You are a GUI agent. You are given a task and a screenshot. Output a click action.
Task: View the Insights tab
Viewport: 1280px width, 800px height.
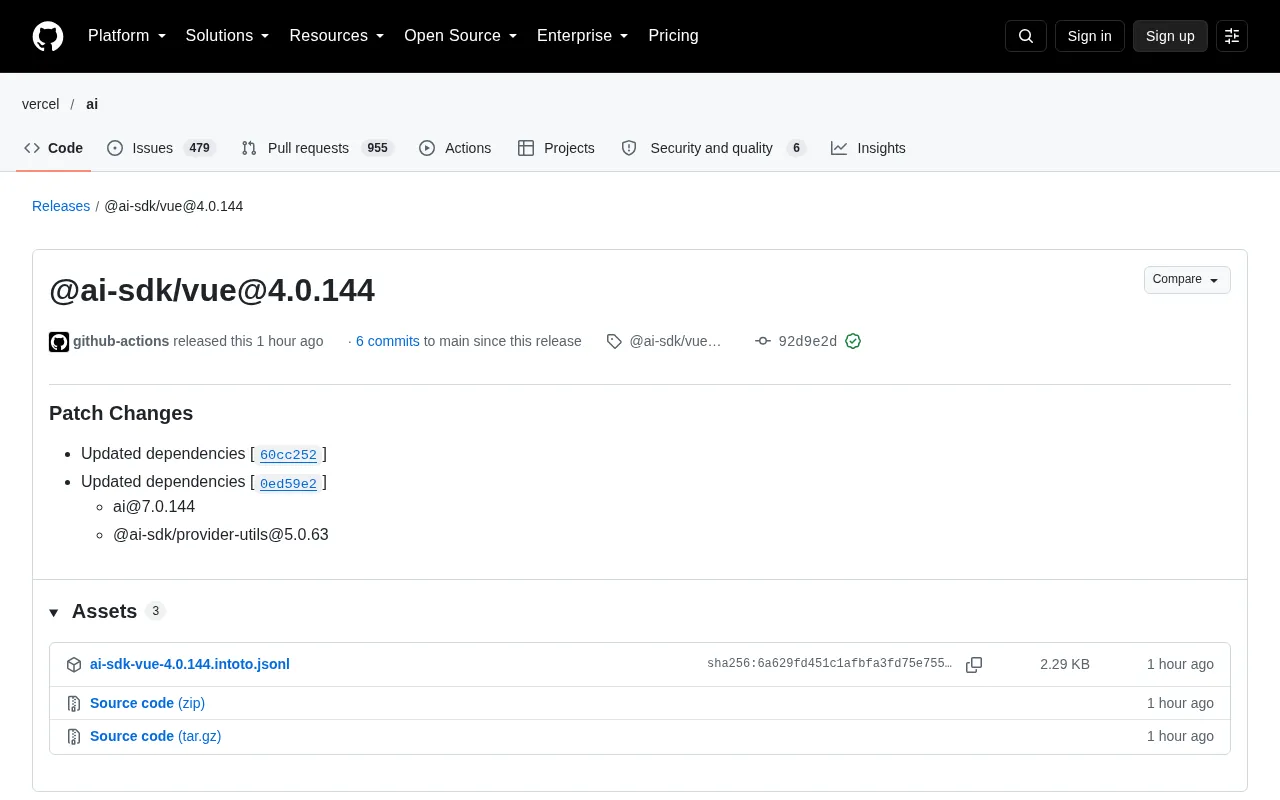point(868,148)
